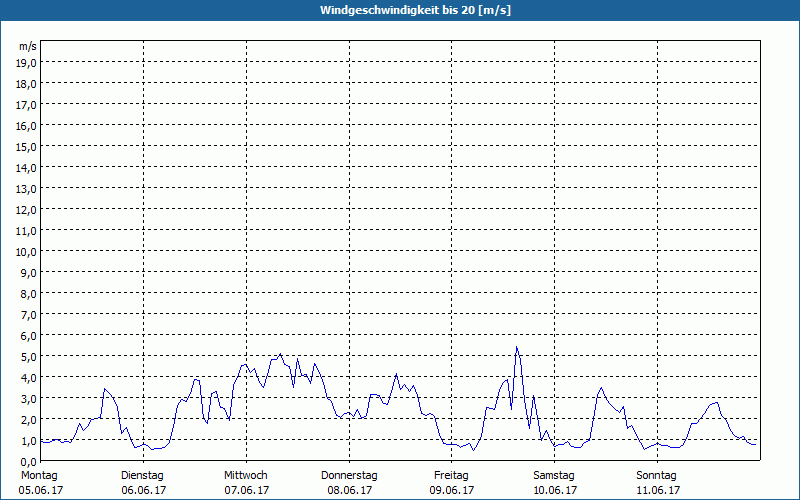This screenshot has width=800, height=500.
Task: Select the '6,0' y-axis value
Action: pos(29,336)
